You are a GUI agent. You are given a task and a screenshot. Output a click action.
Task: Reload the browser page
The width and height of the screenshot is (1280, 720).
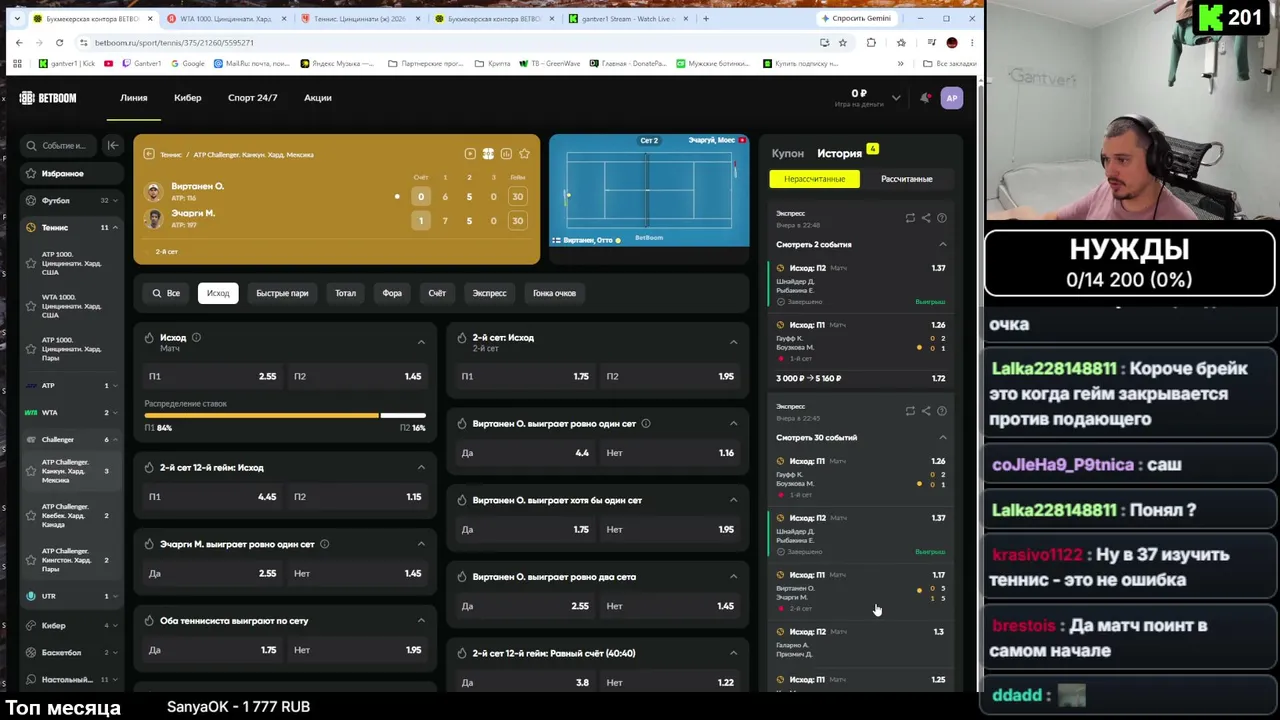coord(59,43)
